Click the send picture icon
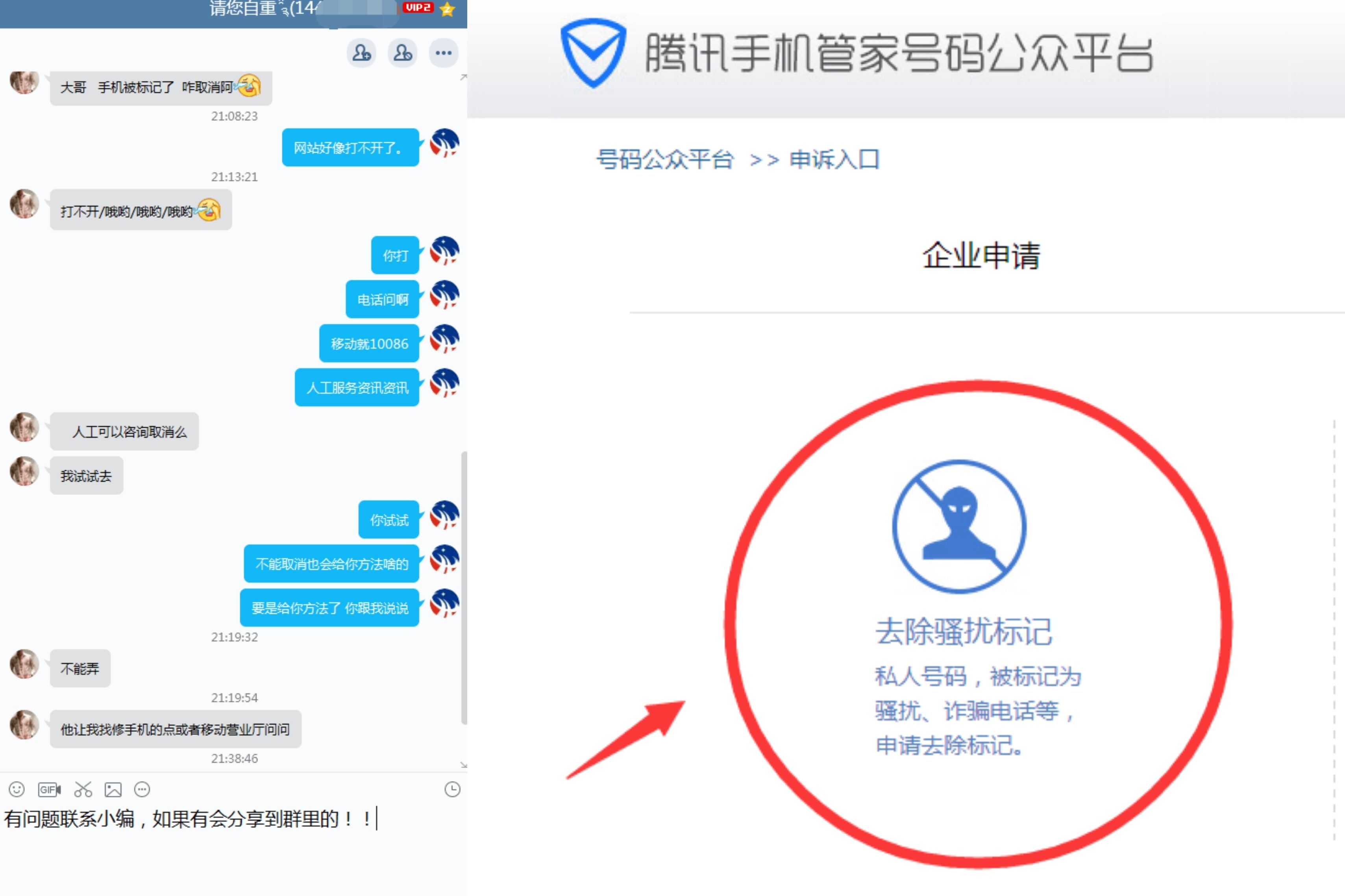Viewport: 1345px width, 896px height. tap(113, 789)
